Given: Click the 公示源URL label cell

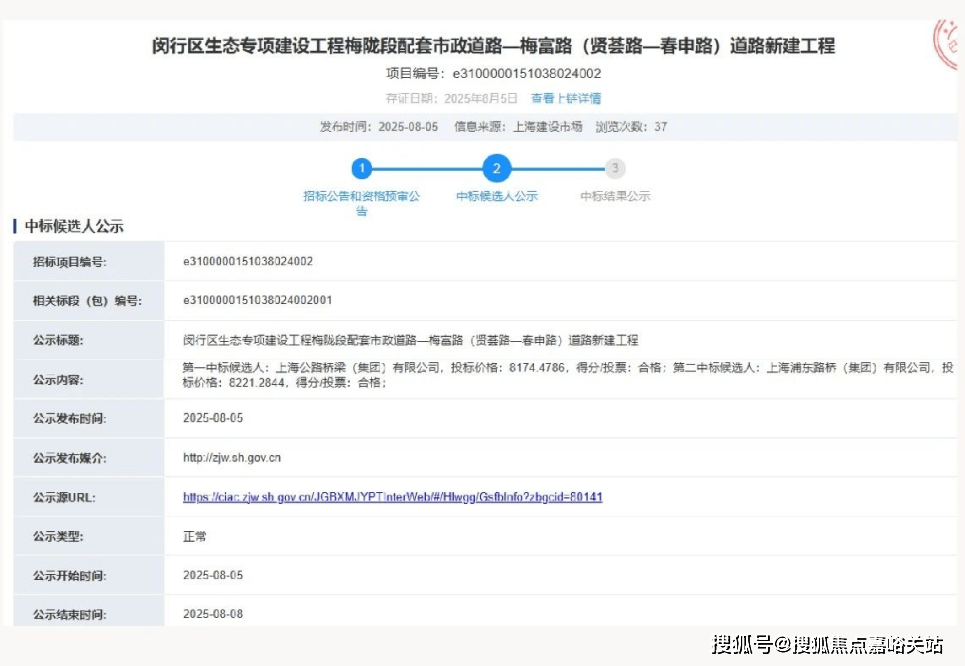Looking at the screenshot, I should click(x=89, y=497).
